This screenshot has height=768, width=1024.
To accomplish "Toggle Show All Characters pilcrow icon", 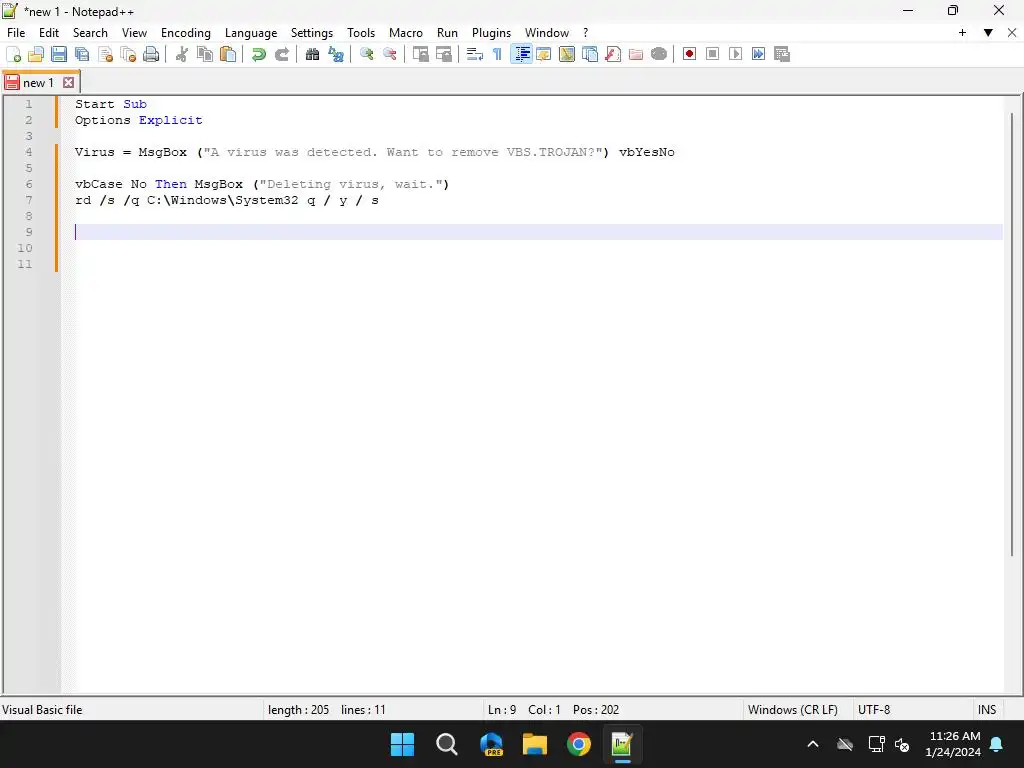I will [x=498, y=54].
